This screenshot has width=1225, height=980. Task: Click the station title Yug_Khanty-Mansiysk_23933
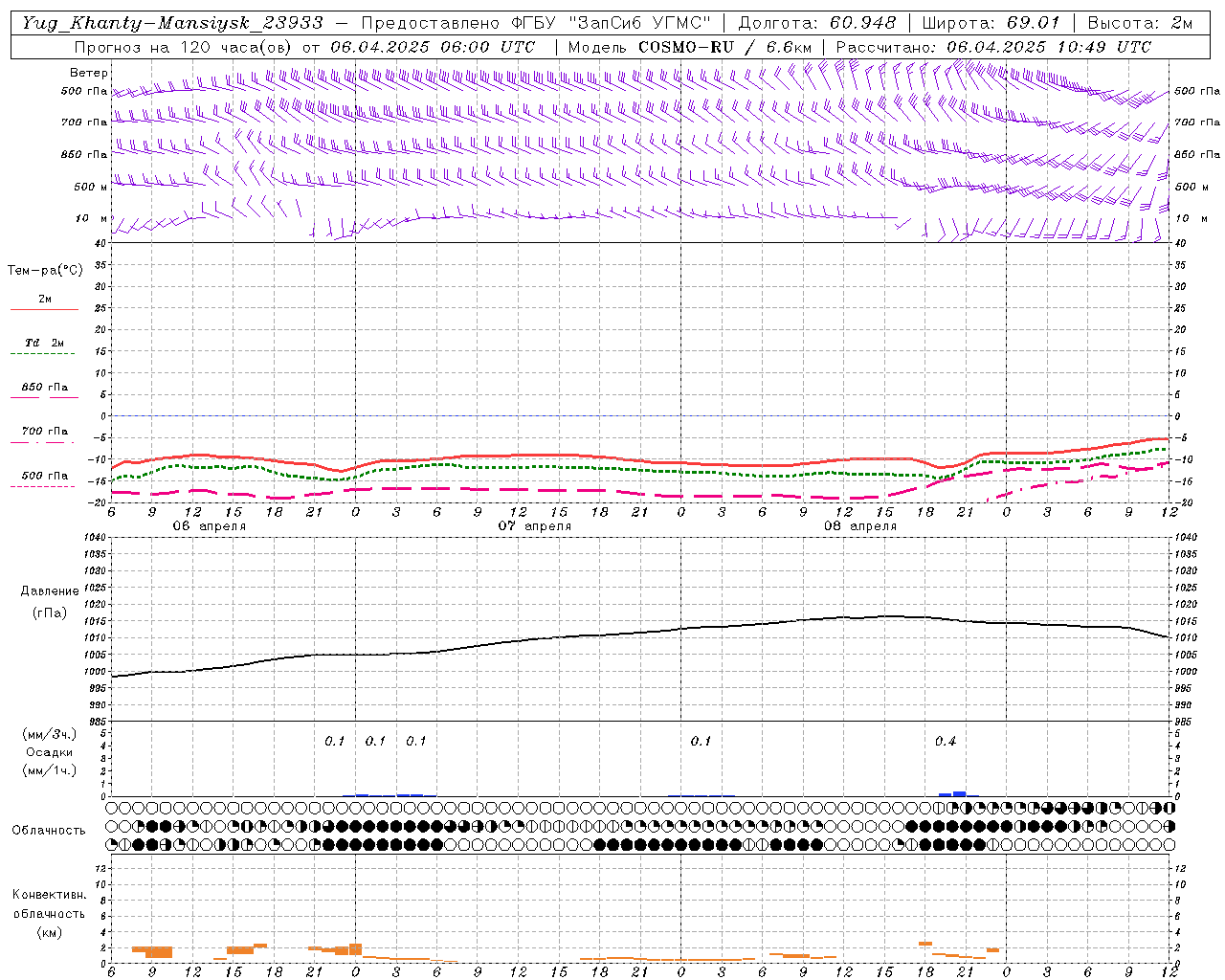(172, 23)
